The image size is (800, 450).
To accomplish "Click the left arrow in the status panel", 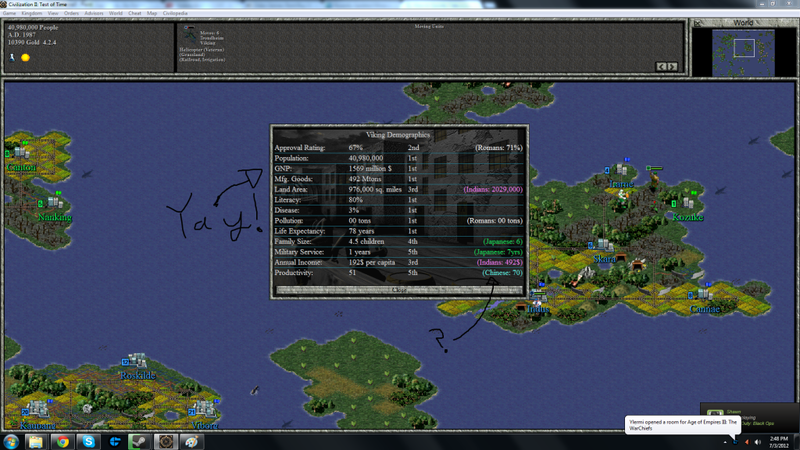I will pyautogui.click(x=661, y=66).
